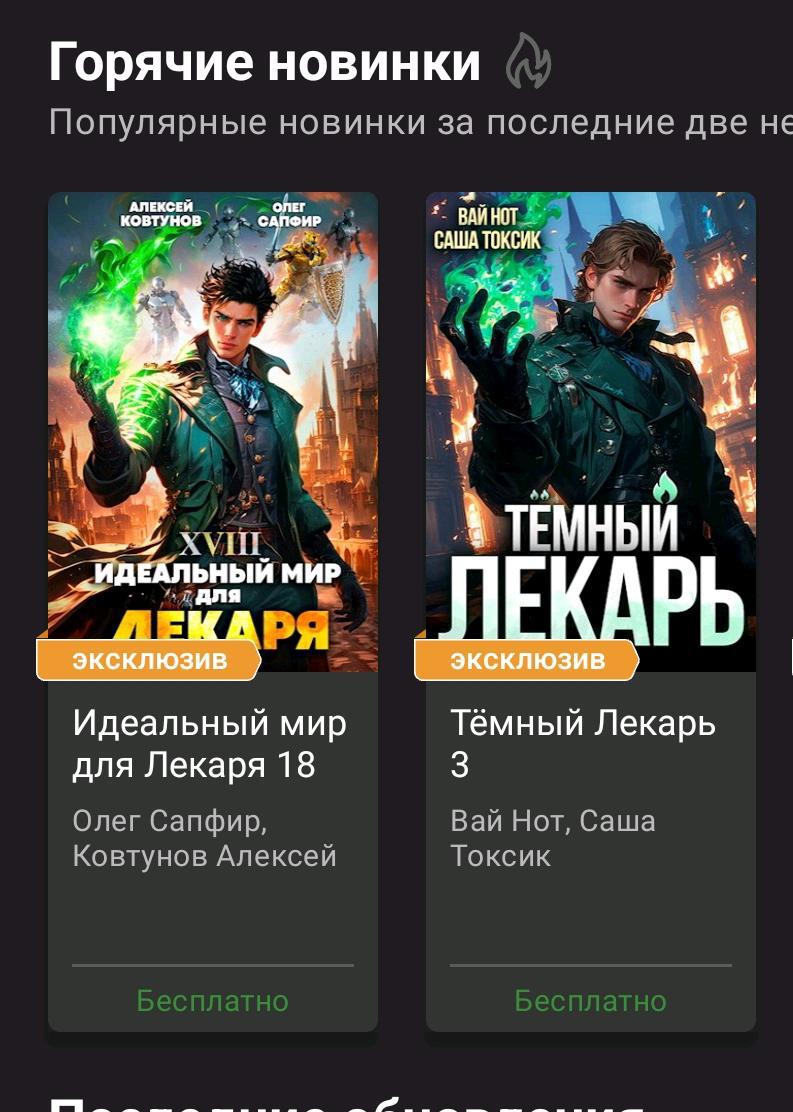Open the Тёмный Лекарь cover image

(x=591, y=431)
